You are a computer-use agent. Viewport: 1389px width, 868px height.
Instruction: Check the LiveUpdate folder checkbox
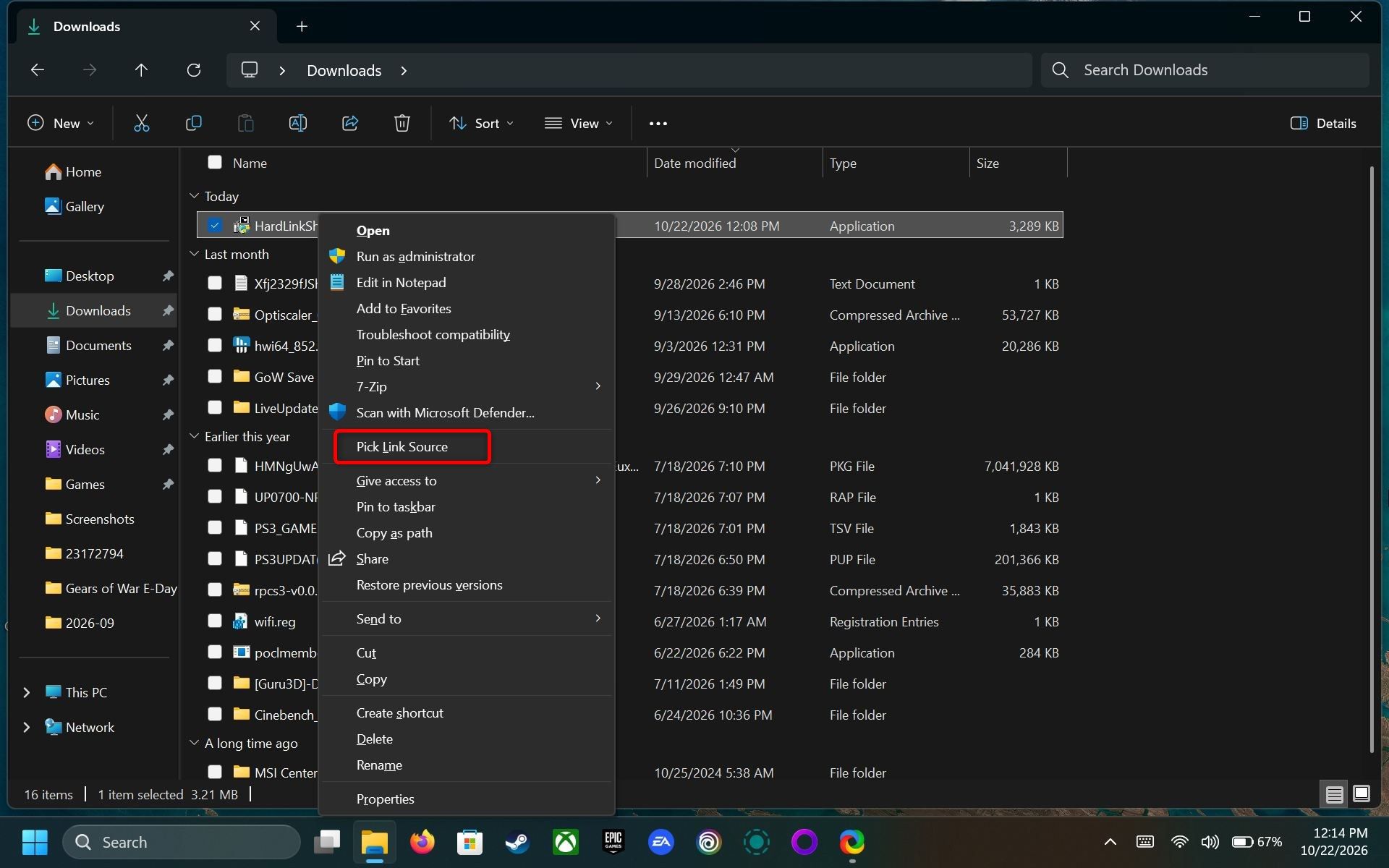pos(215,408)
